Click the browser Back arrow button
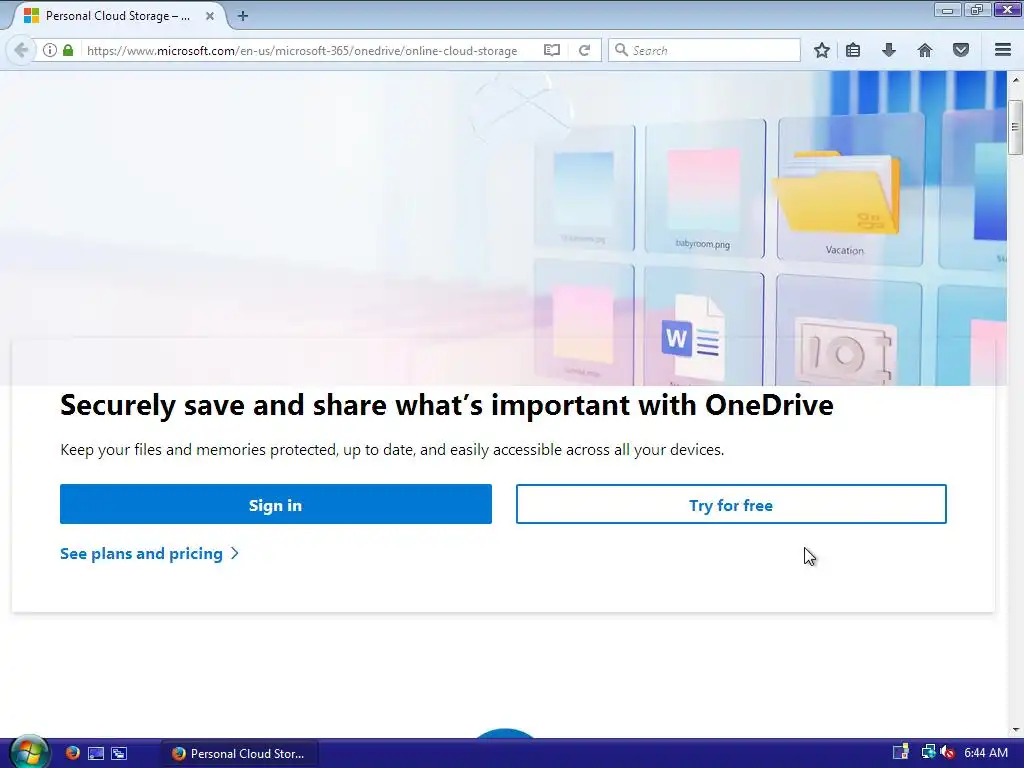The width and height of the screenshot is (1024, 768). [x=21, y=50]
